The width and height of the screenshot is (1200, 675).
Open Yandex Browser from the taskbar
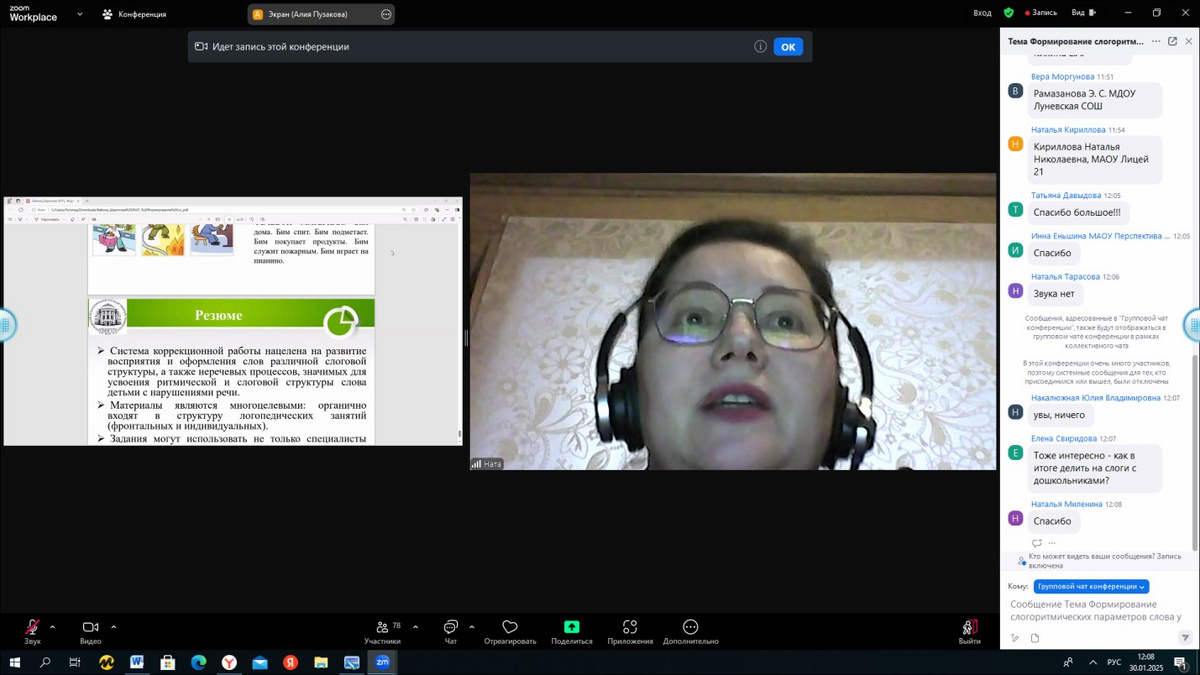(x=229, y=662)
